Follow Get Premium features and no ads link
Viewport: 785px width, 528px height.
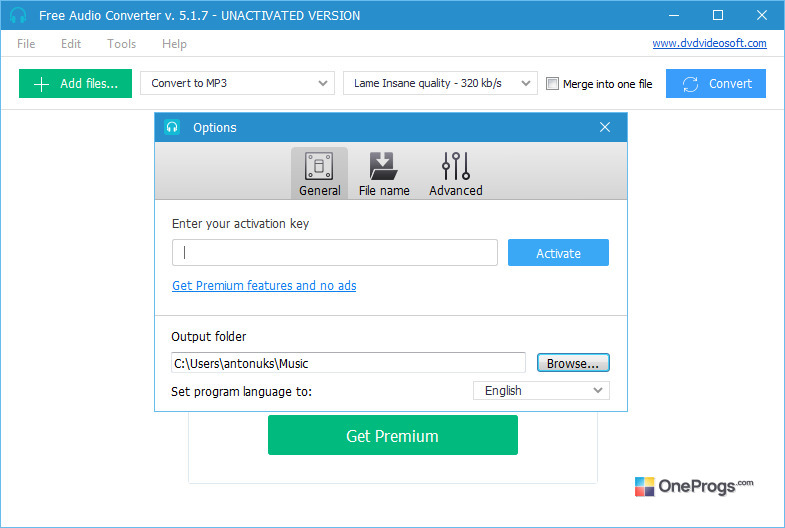[x=264, y=286]
